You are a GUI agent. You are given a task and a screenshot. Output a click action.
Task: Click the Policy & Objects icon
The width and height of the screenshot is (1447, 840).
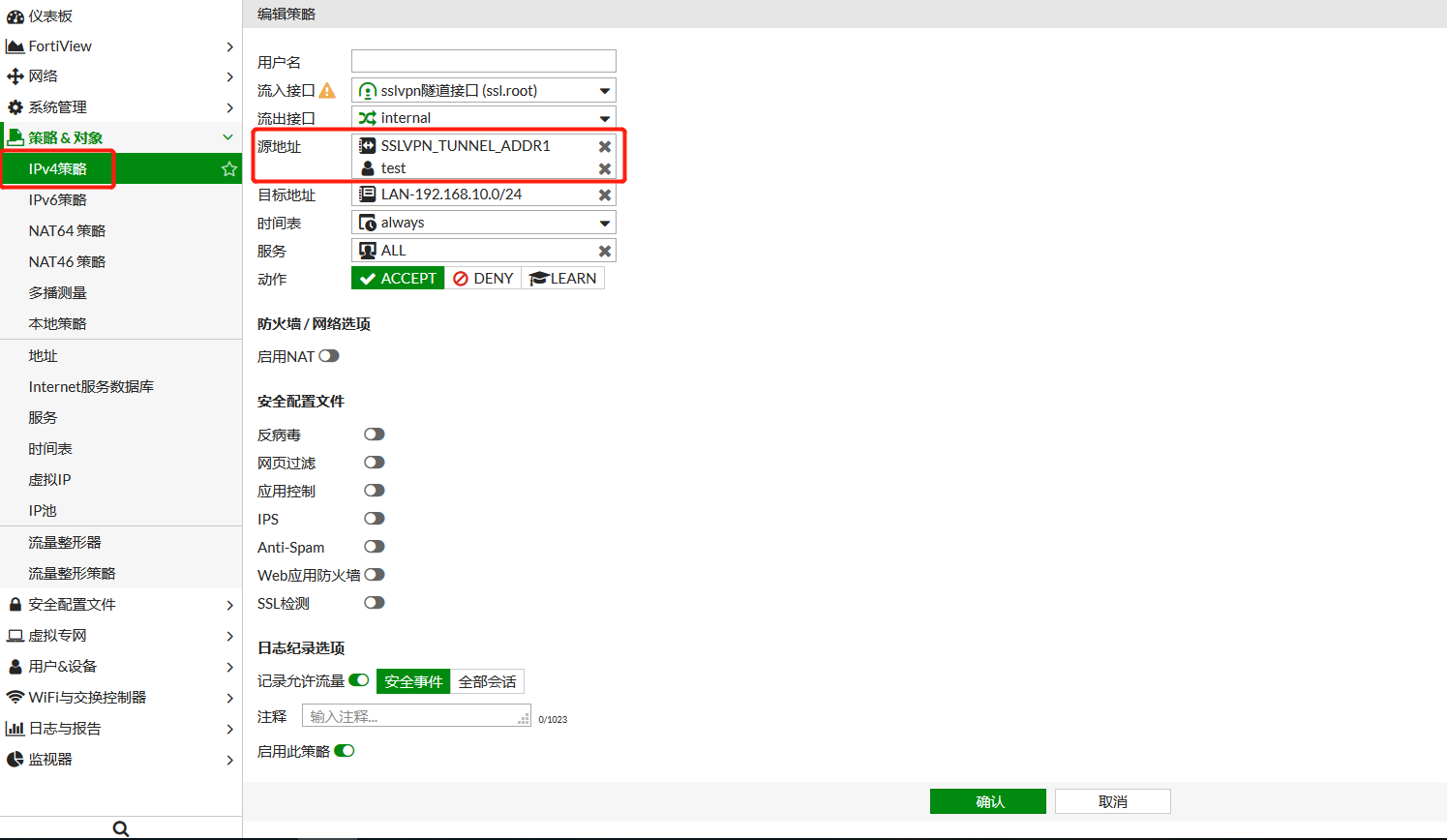coord(15,137)
